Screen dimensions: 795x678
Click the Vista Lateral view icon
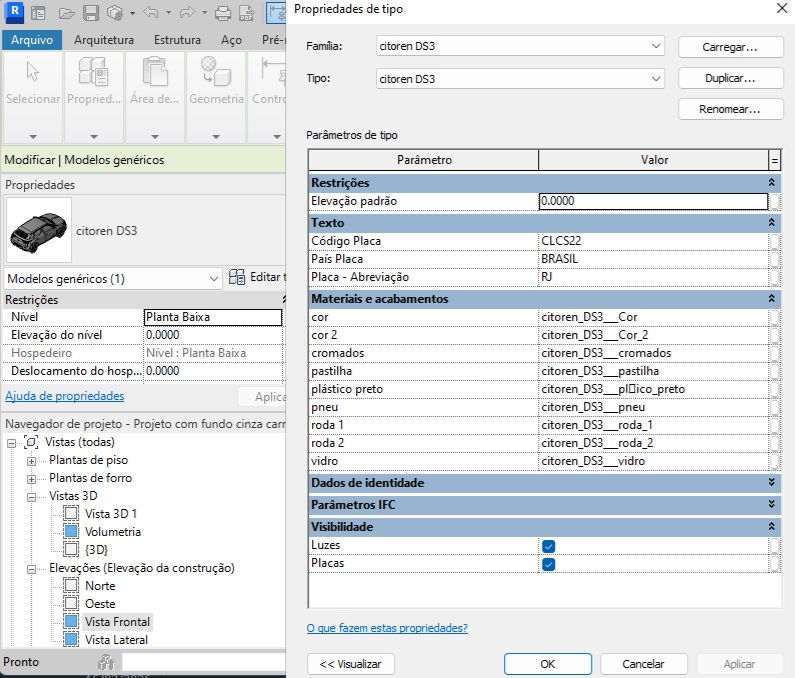[x=71, y=639]
